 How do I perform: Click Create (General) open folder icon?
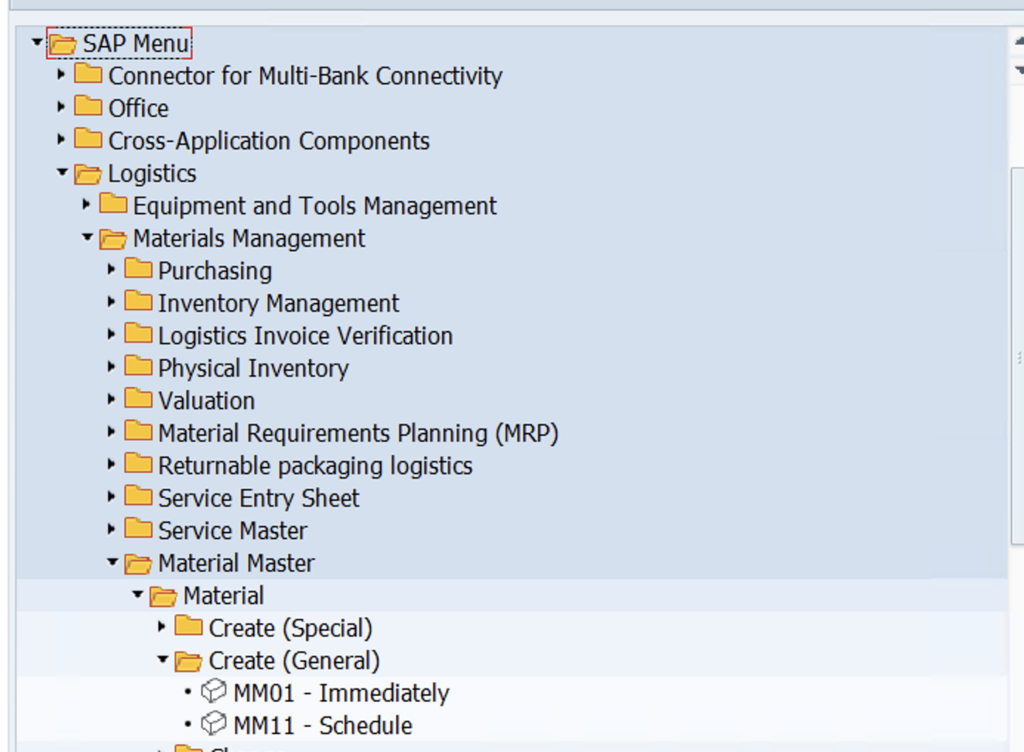pyautogui.click(x=188, y=661)
